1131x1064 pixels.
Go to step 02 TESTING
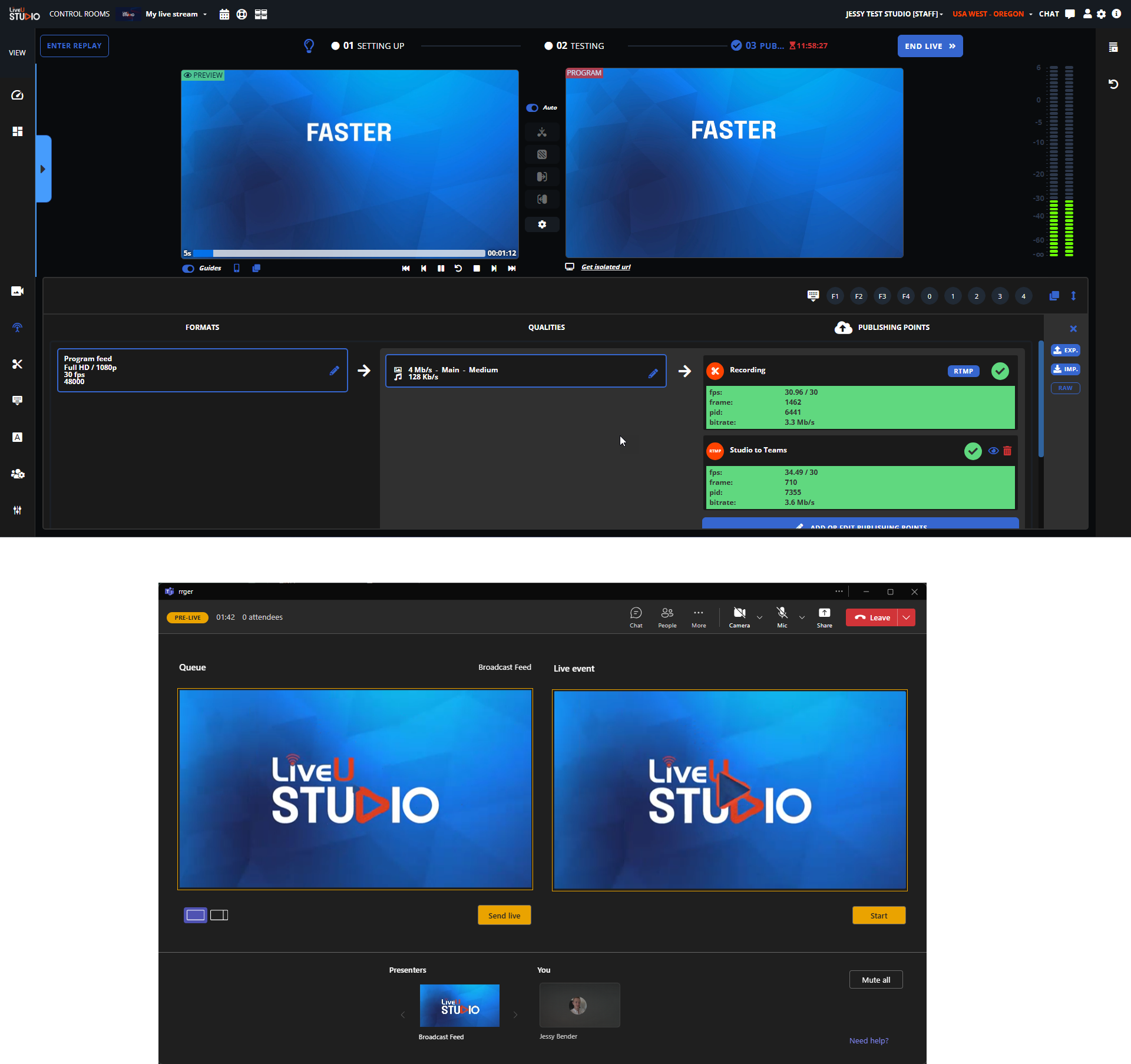[x=574, y=46]
